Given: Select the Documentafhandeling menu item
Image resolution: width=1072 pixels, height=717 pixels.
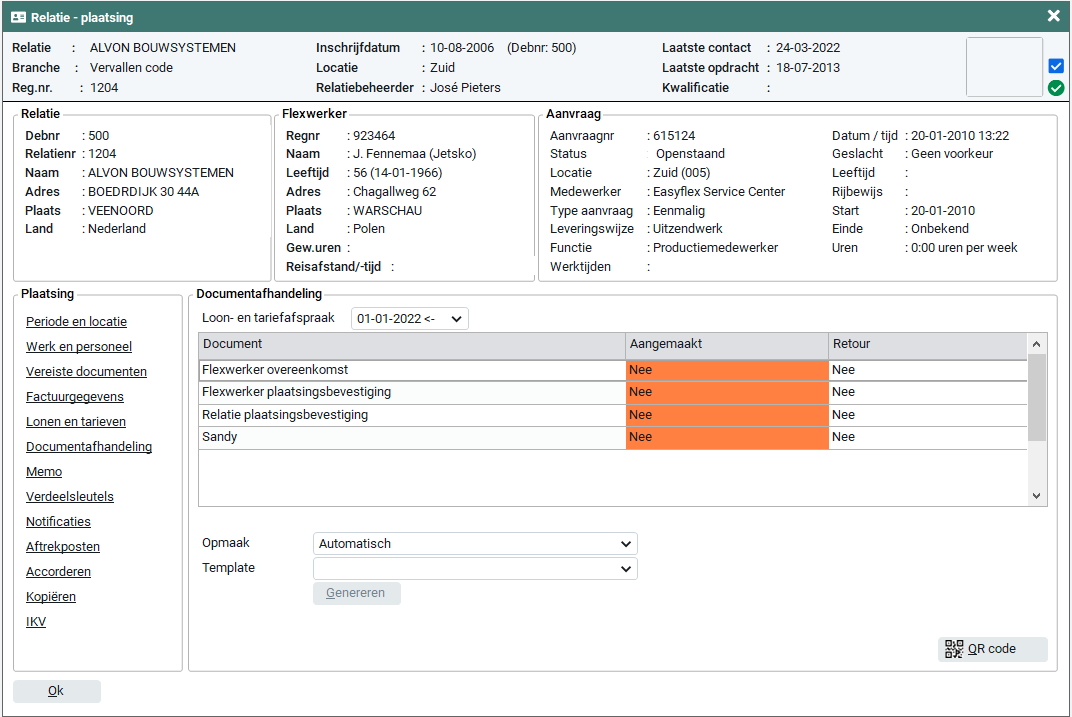Looking at the screenshot, I should [89, 447].
